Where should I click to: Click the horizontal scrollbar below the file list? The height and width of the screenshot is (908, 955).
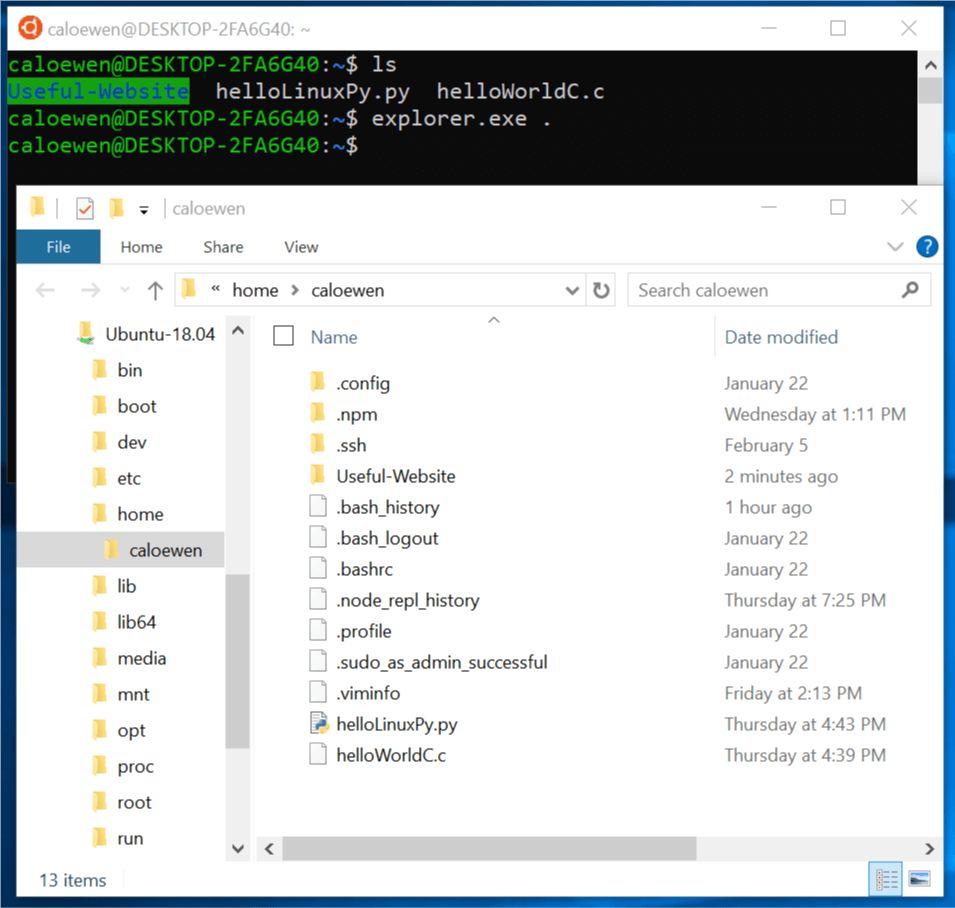[x=490, y=848]
